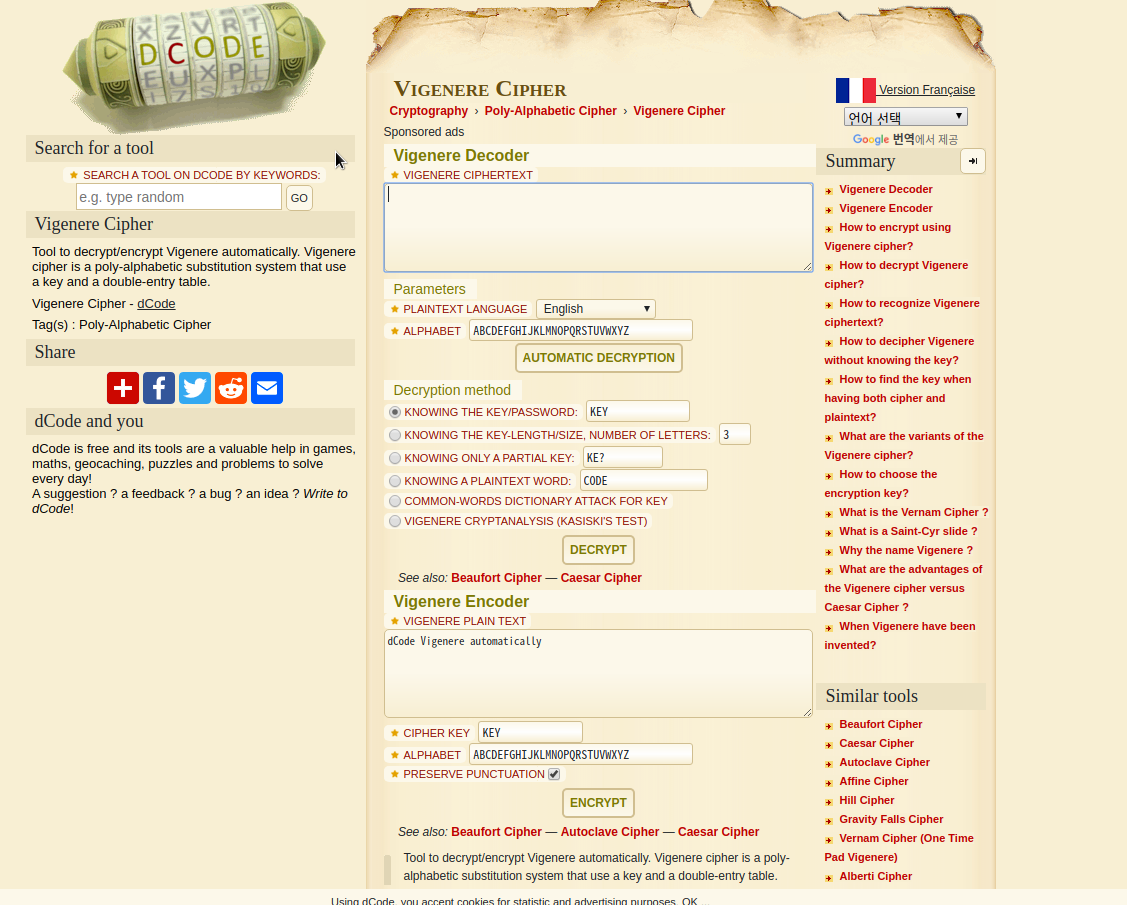Open Vernam Cipher (One Time Pad) link
The height and width of the screenshot is (905, 1127).
(899, 847)
